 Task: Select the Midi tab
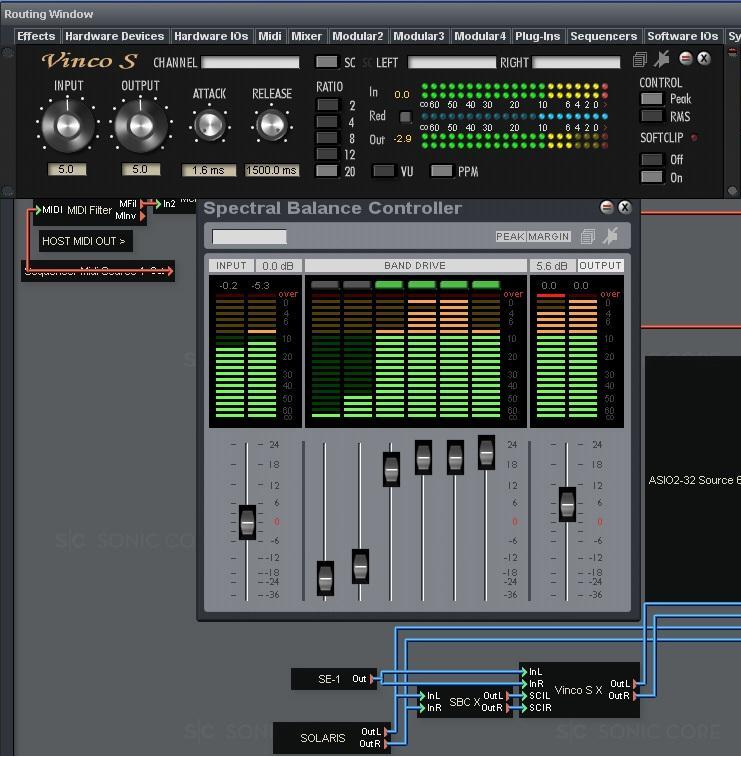click(x=269, y=36)
